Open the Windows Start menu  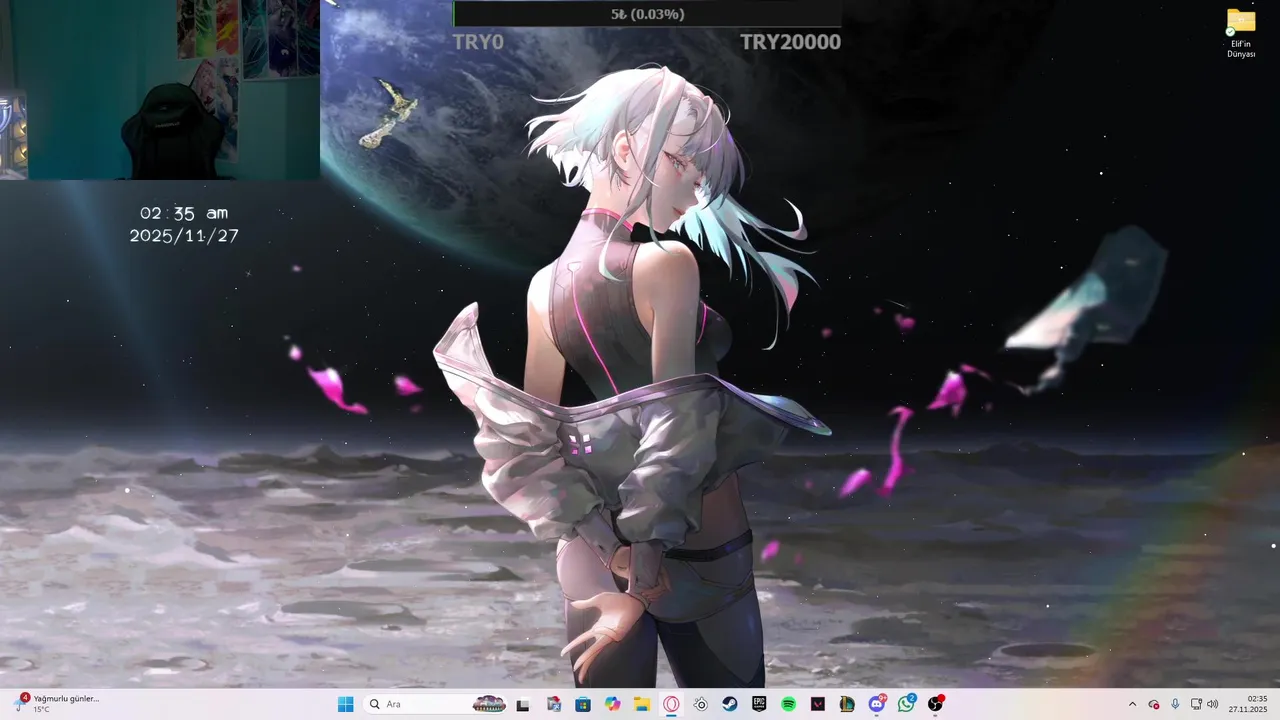tap(345, 704)
